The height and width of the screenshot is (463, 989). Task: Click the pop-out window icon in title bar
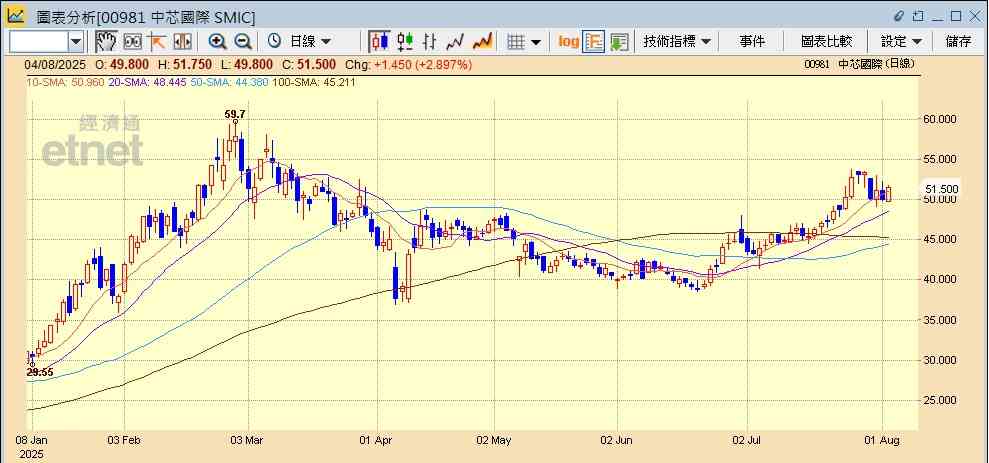(x=919, y=16)
